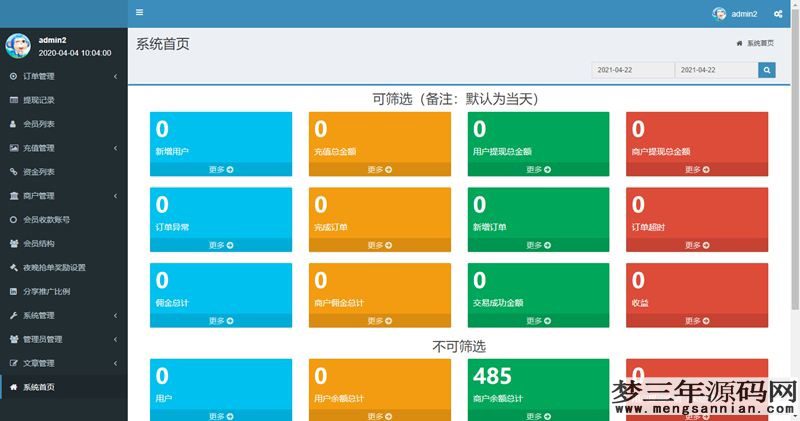Click 更多 on the 交易成功金额 card
800x421 pixels.
pos(538,320)
